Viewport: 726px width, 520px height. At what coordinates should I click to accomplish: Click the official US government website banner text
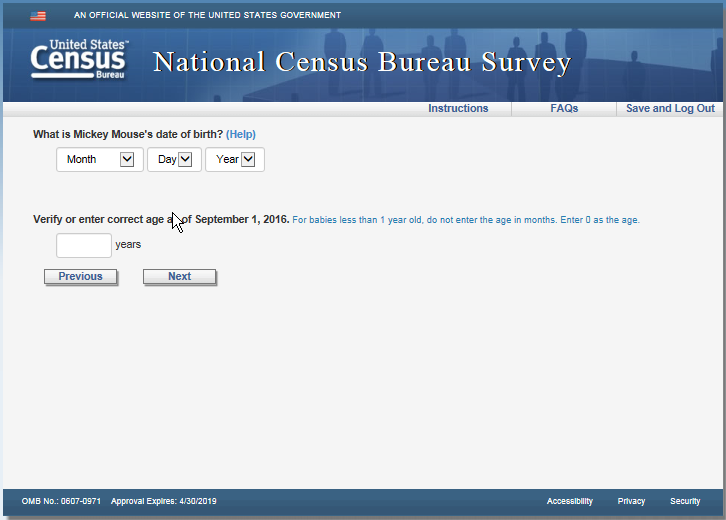point(207,16)
